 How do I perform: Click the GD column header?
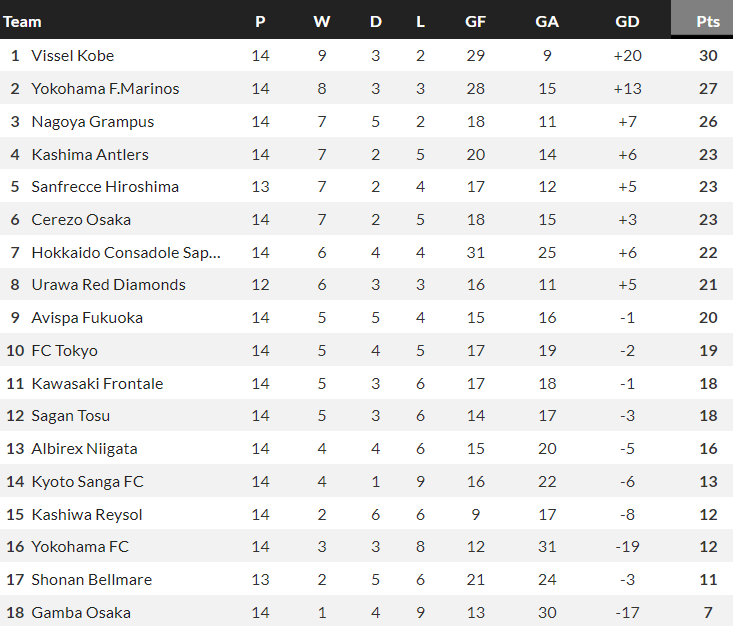[627, 21]
